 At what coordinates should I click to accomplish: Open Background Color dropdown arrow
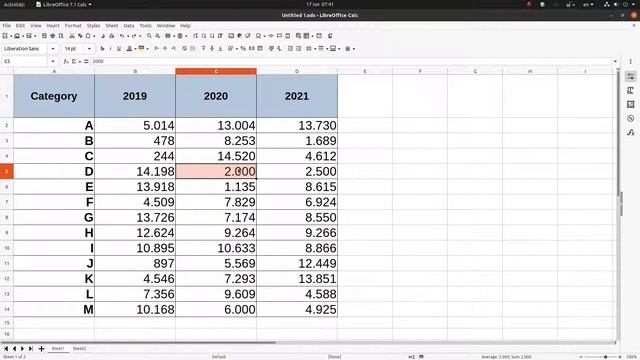147,49
